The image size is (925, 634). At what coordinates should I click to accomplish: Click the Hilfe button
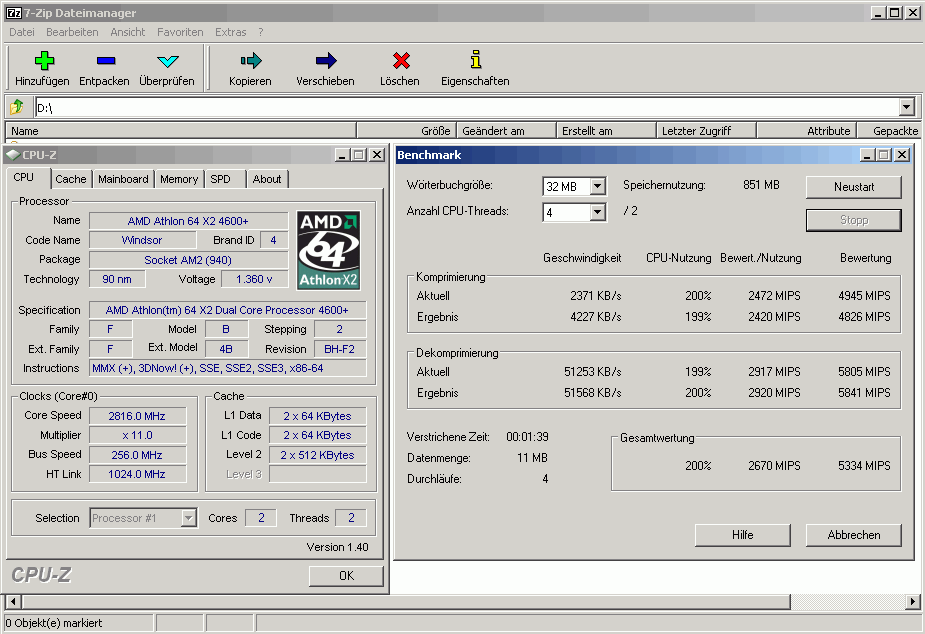point(743,535)
